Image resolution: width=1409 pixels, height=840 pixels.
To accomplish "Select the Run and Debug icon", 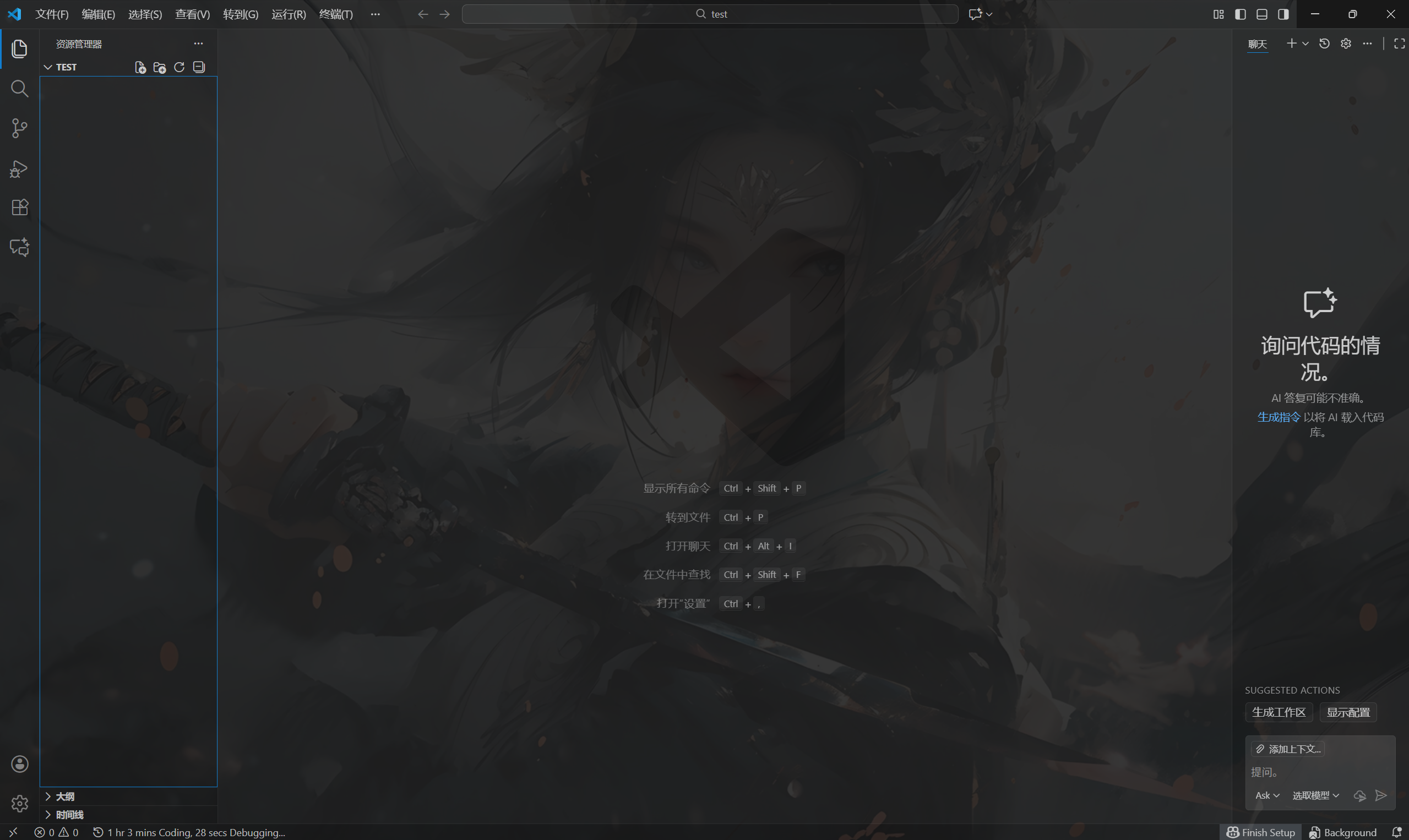I will point(19,168).
